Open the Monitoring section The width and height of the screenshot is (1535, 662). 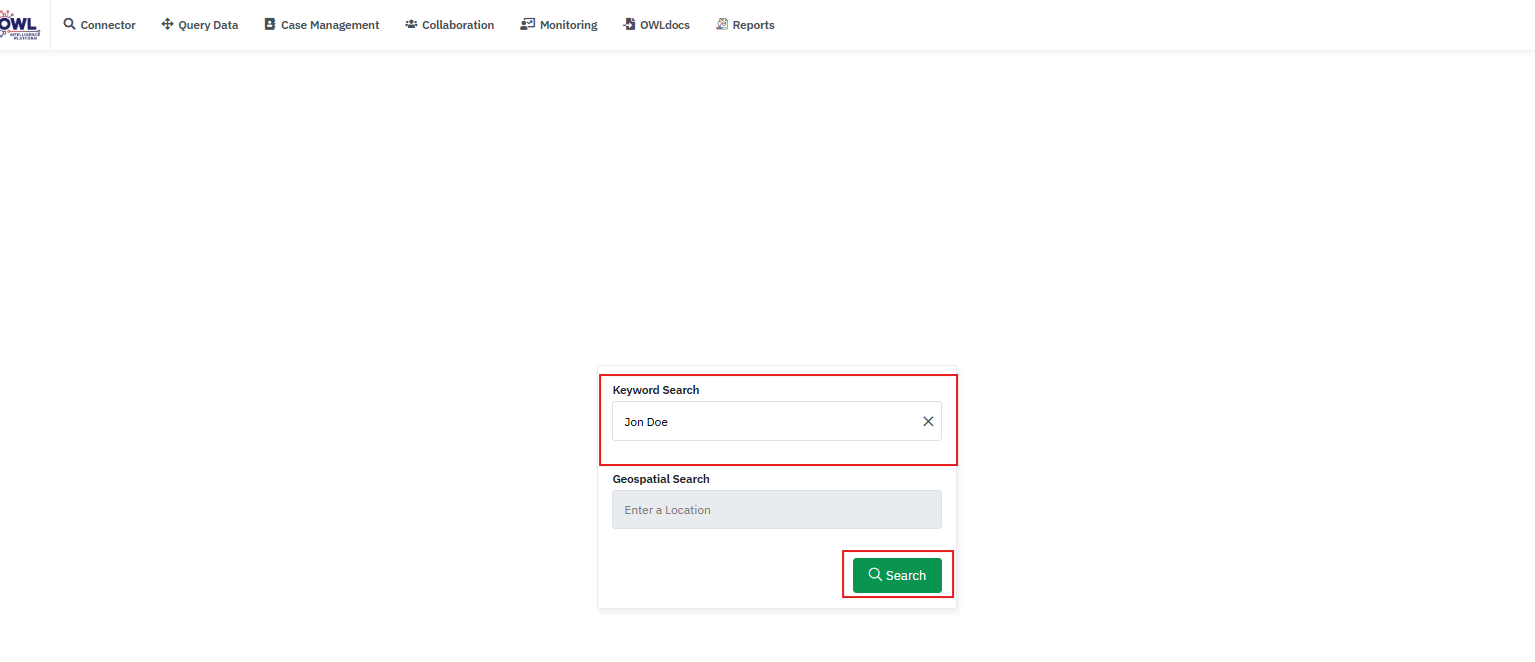click(x=559, y=25)
